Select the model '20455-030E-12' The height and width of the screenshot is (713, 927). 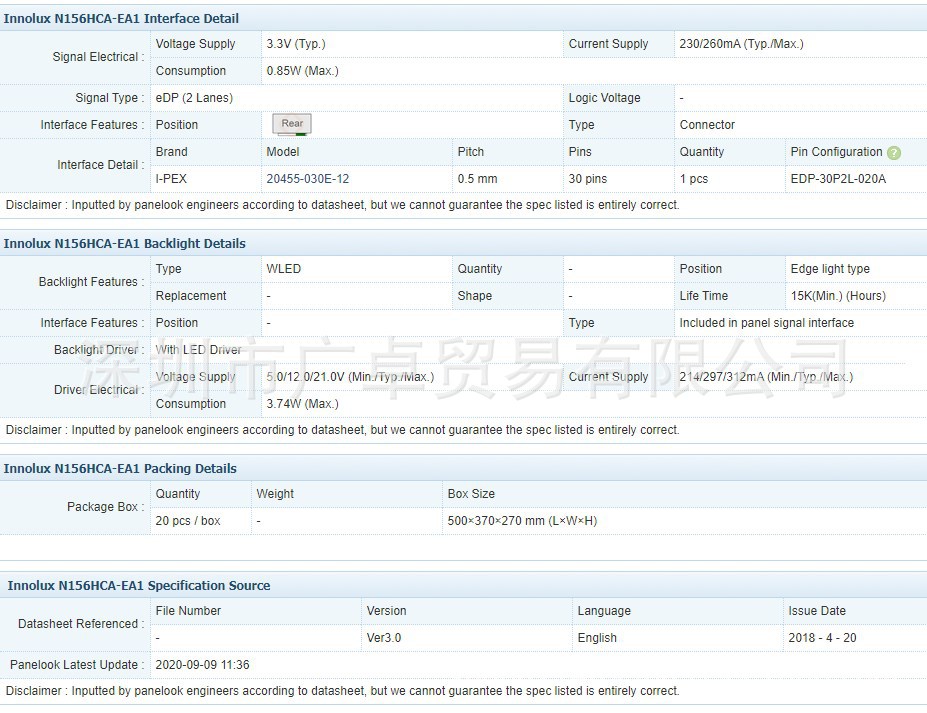pos(307,179)
